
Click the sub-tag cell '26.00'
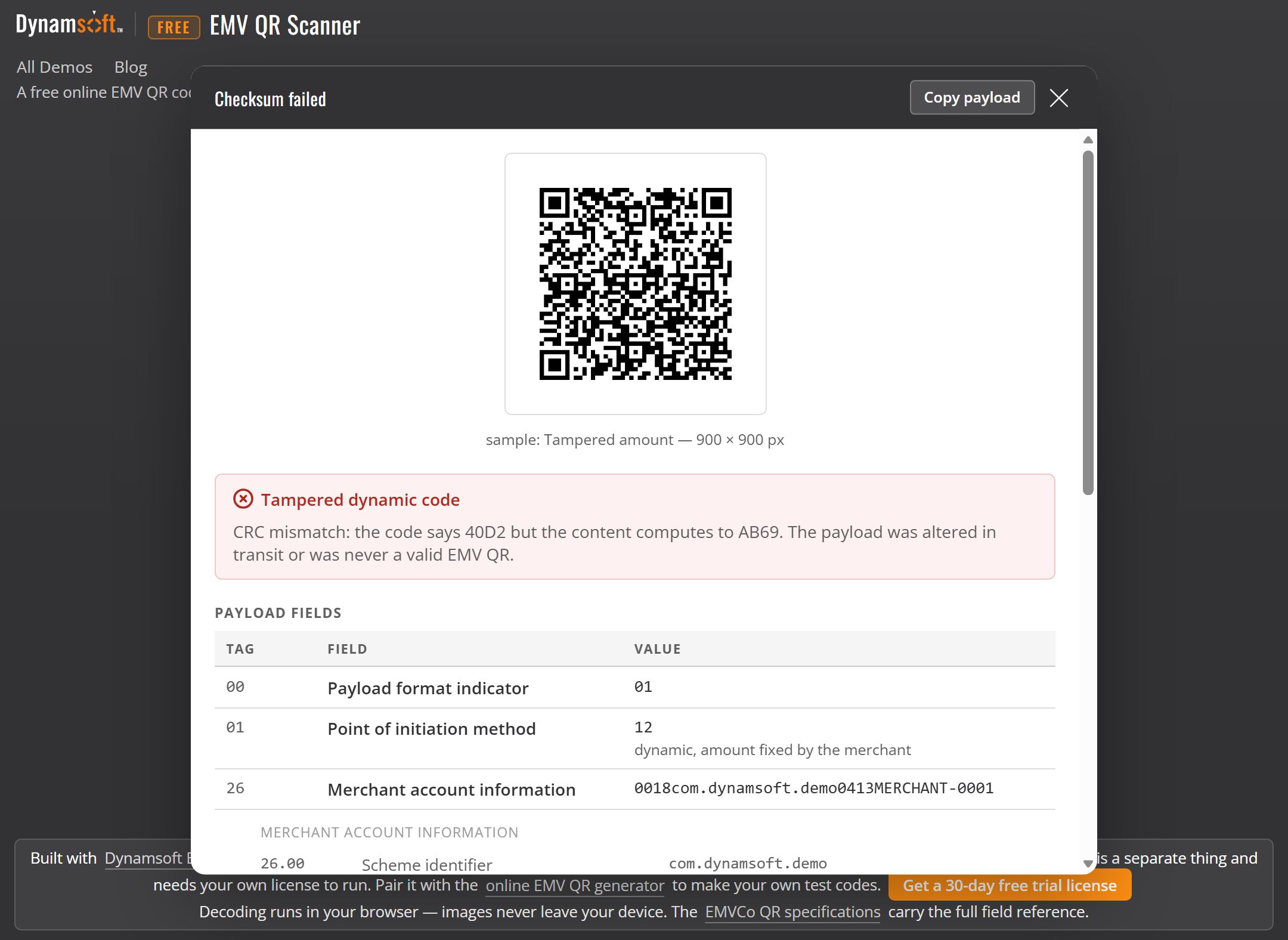pyautogui.click(x=283, y=863)
